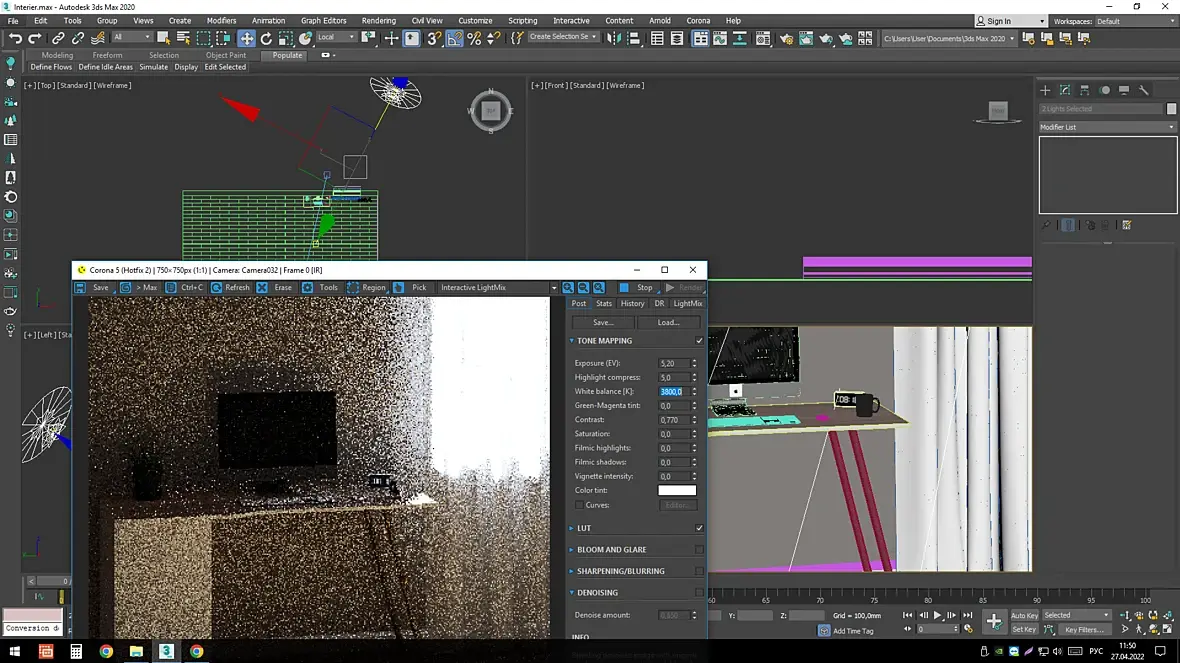Click the Erase button in Corona VFB
The width and height of the screenshot is (1180, 663).
click(x=275, y=287)
